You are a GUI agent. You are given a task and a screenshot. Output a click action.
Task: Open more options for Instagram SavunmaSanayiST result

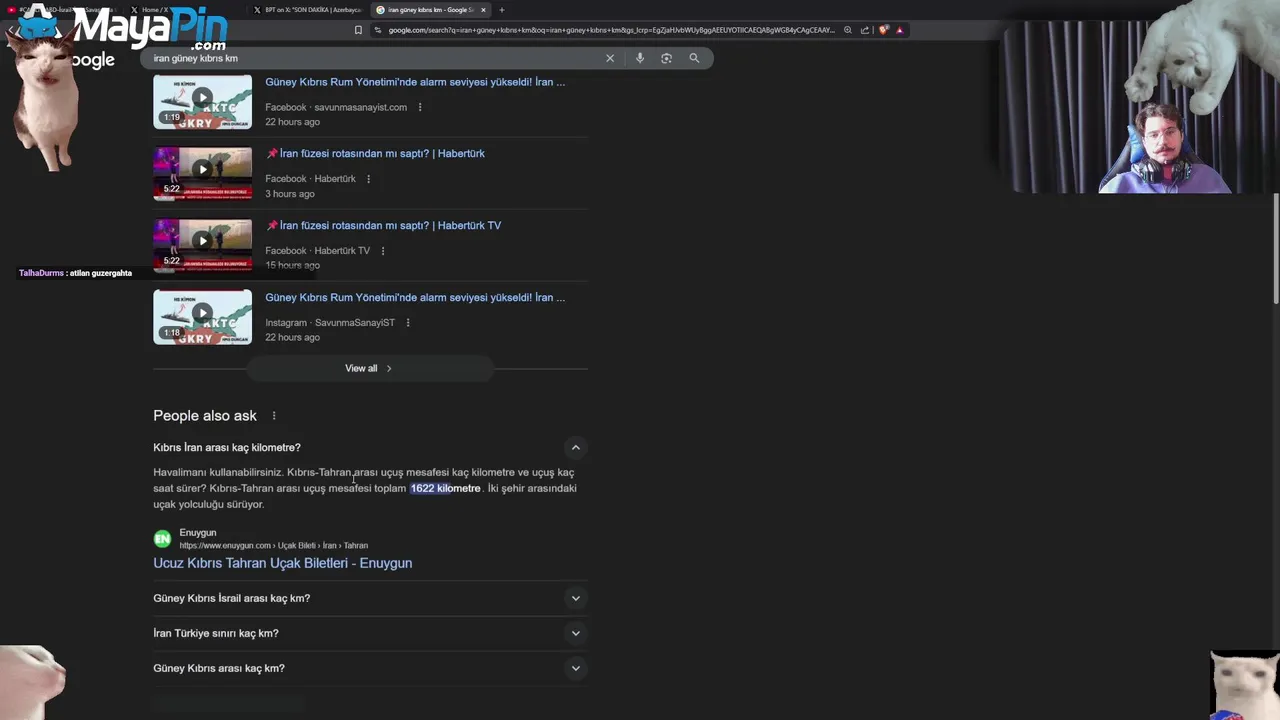[x=408, y=323]
